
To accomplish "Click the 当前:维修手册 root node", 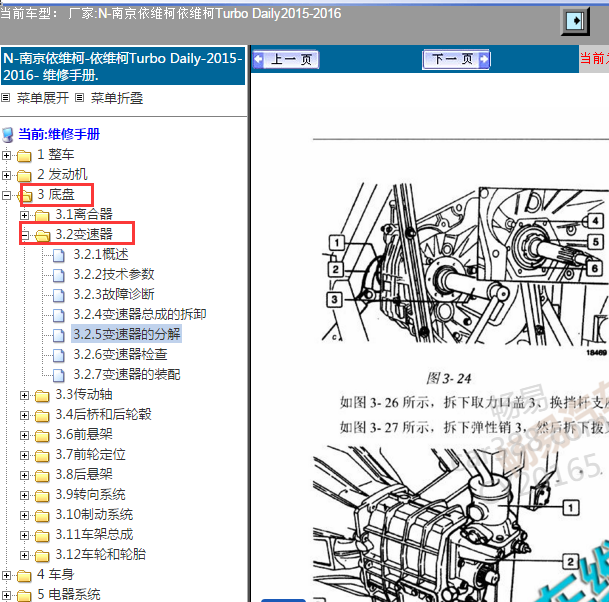I will pos(59,134).
